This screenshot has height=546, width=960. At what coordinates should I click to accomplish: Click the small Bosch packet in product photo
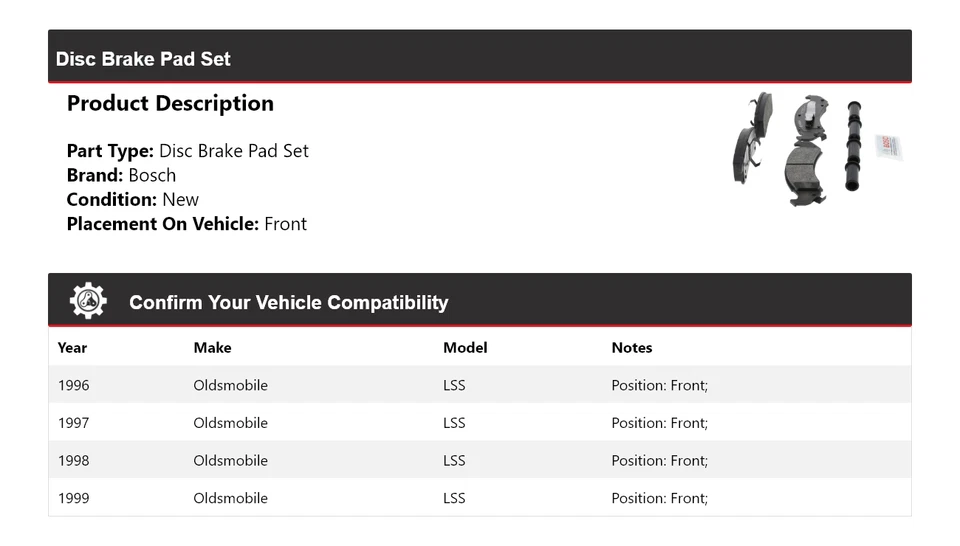pos(889,147)
